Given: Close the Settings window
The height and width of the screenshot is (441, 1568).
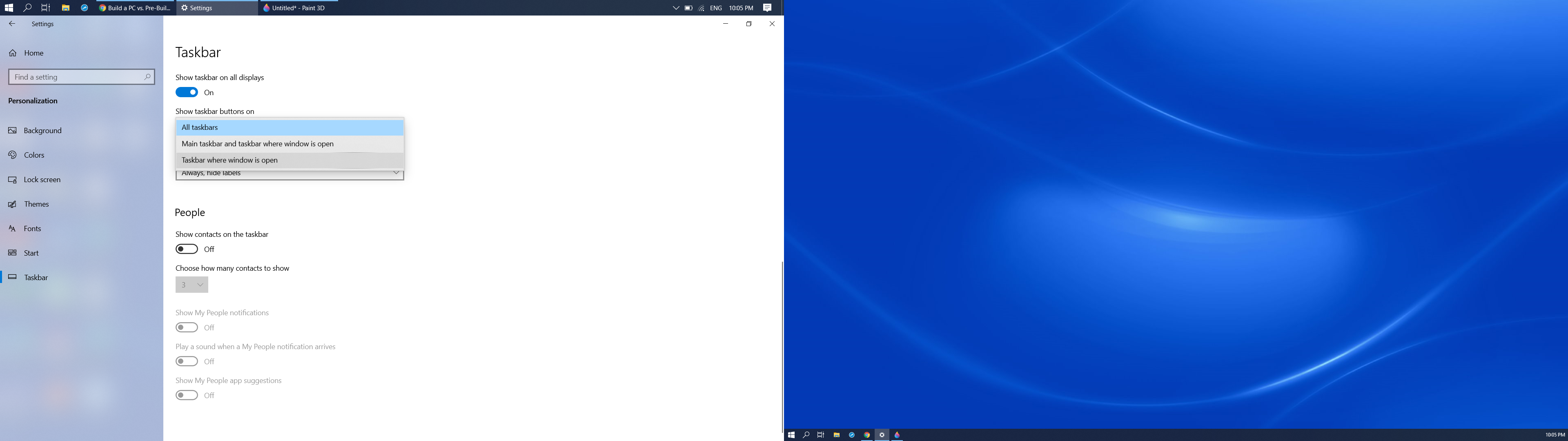Looking at the screenshot, I should click(x=772, y=24).
